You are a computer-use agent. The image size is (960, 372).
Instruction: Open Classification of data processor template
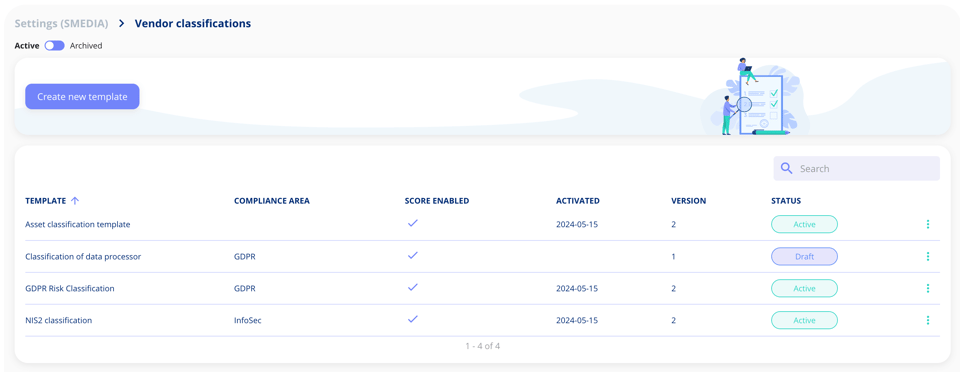(83, 256)
